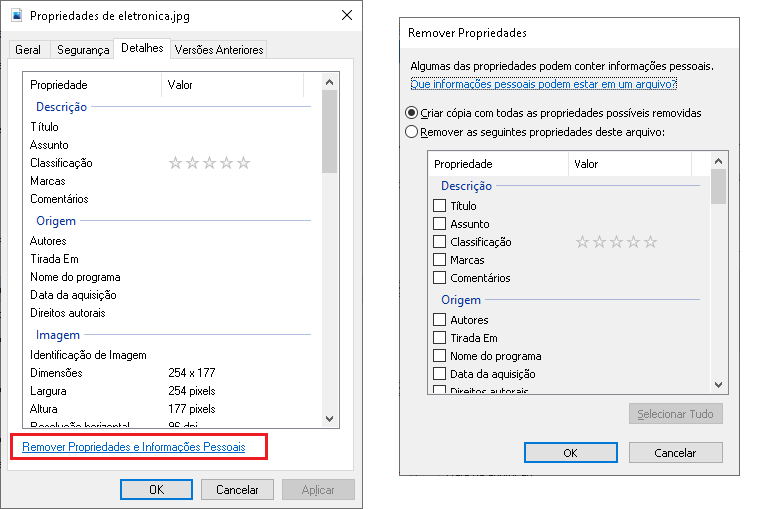Click OK in Remover Propriedades dialog

click(570, 452)
